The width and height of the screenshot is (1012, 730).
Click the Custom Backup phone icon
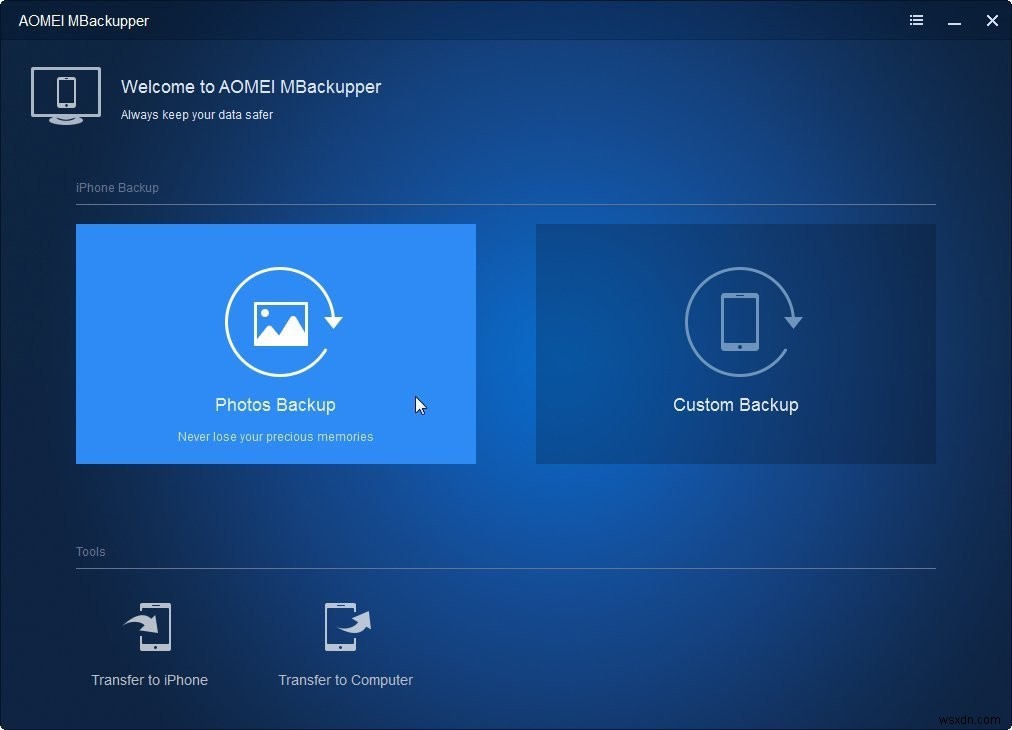click(x=741, y=322)
